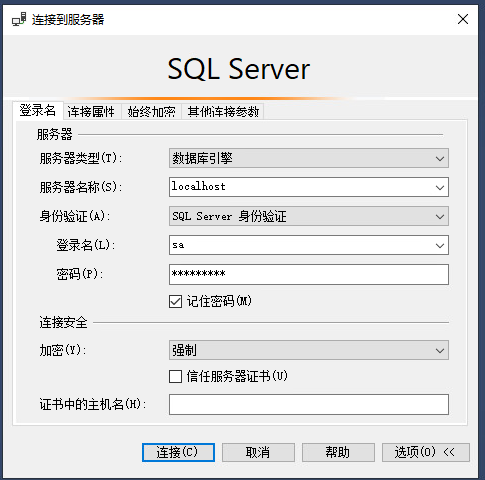Focus the 密码 password field
The height and width of the screenshot is (480, 485).
309,274
